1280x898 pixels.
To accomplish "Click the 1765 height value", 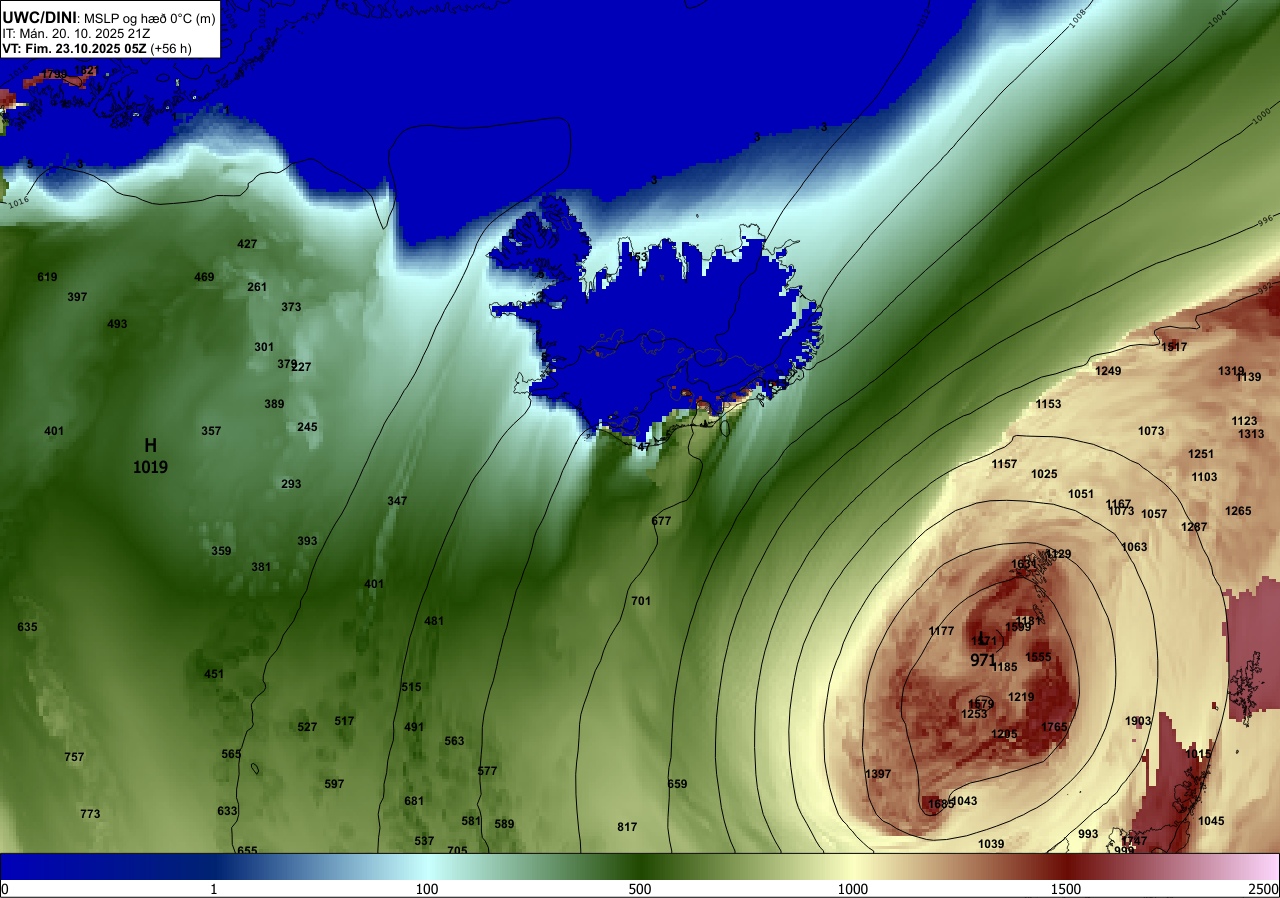I will (x=1054, y=727).
